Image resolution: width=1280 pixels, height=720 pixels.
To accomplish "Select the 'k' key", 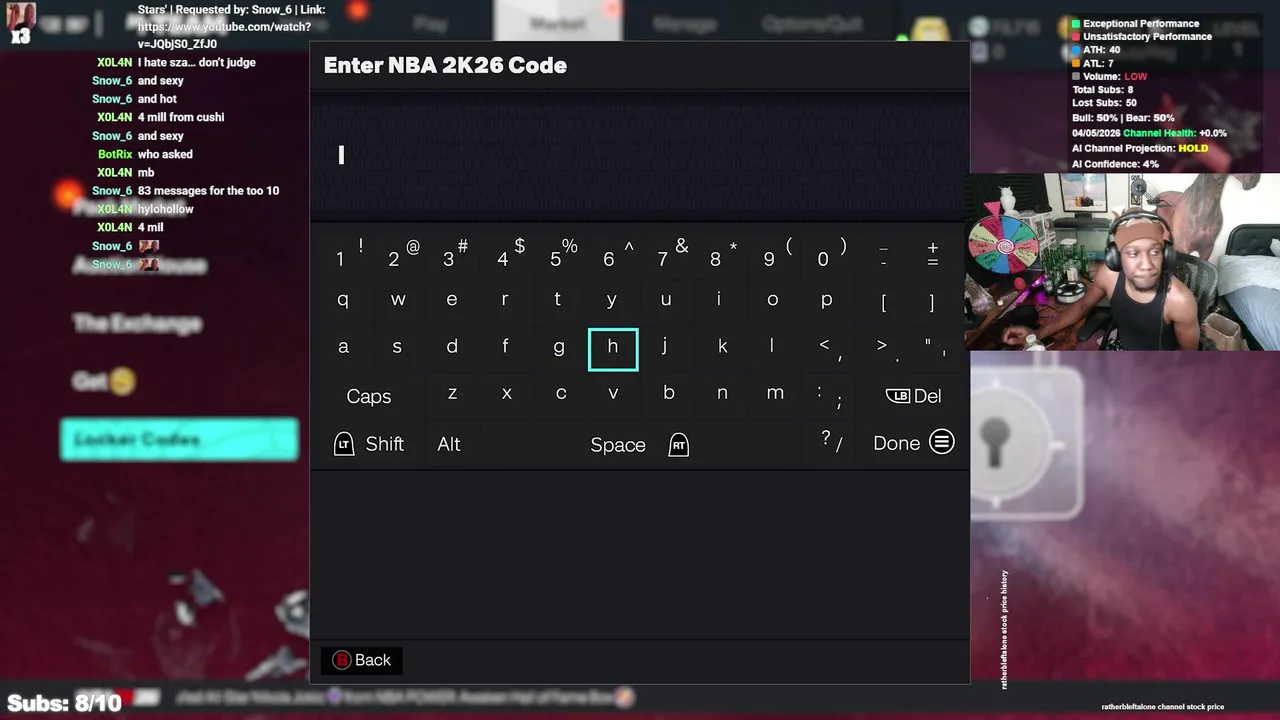I will pyautogui.click(x=722, y=347).
